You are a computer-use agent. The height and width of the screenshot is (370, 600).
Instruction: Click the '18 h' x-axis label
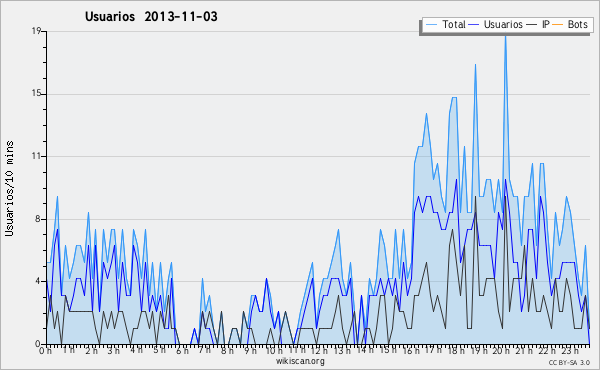(456, 350)
